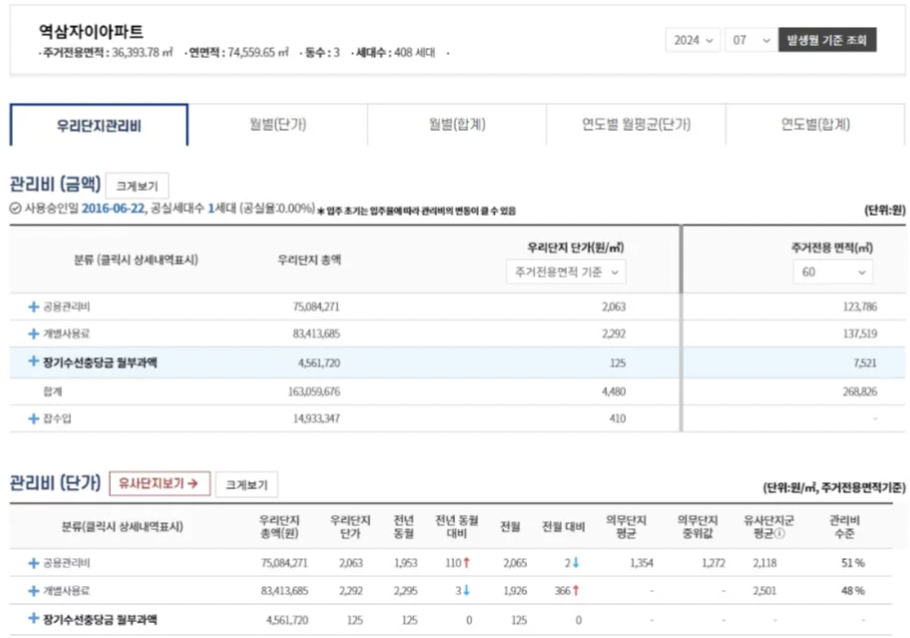Expand 공용관리비 row in 단가 table
This screenshot has width=910, height=638.
tap(34, 563)
